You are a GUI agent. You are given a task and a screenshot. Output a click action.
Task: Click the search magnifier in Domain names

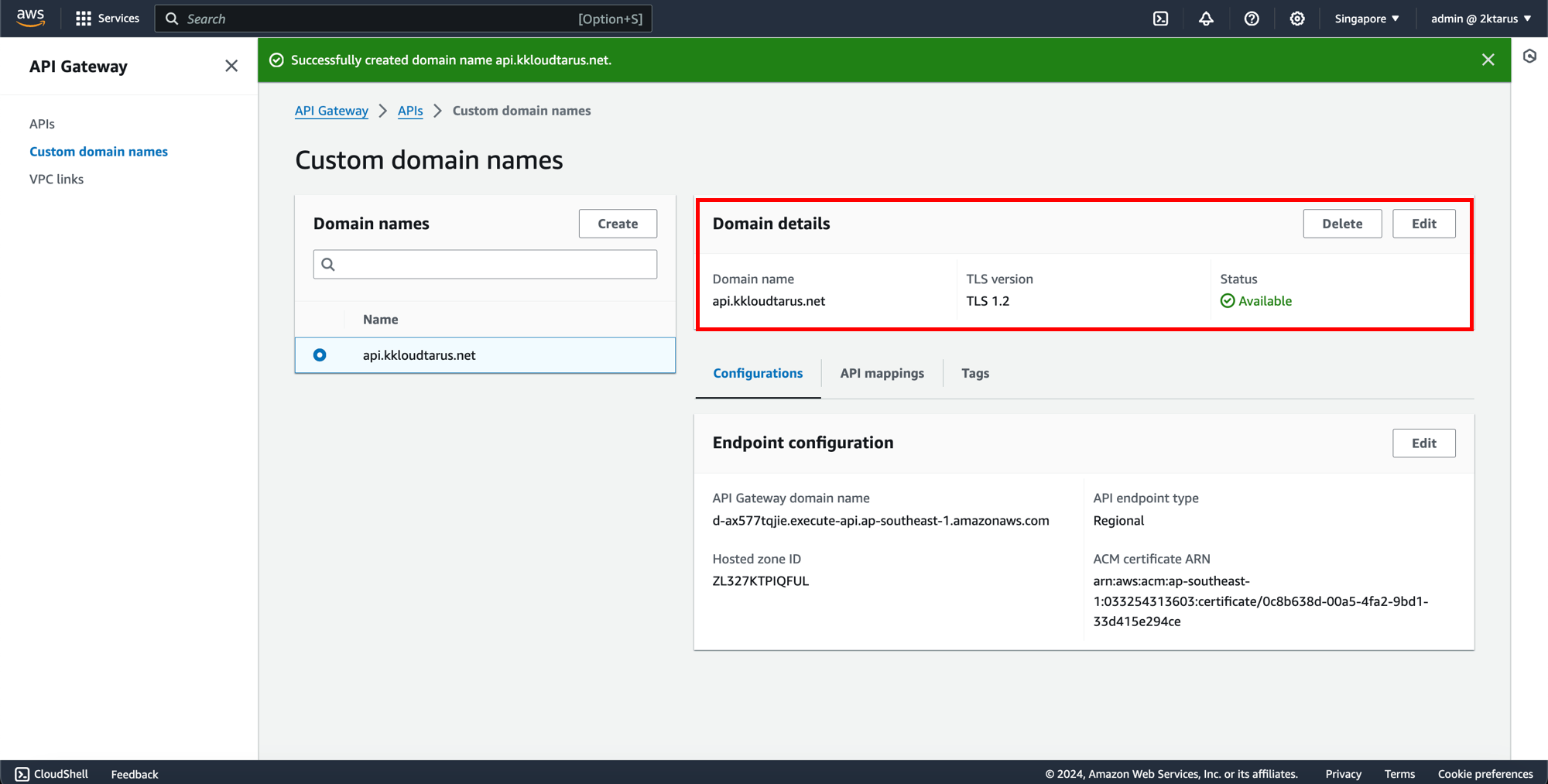(x=328, y=265)
